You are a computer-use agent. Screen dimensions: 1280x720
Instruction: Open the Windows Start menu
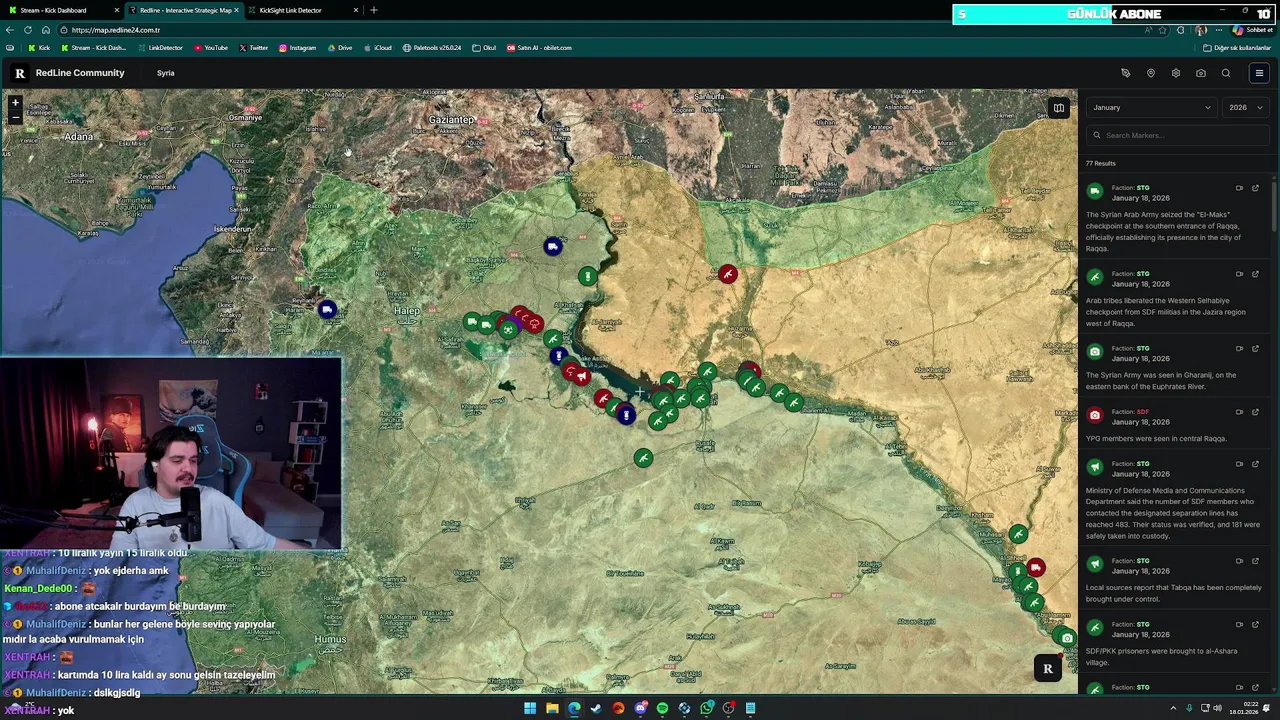(x=530, y=709)
